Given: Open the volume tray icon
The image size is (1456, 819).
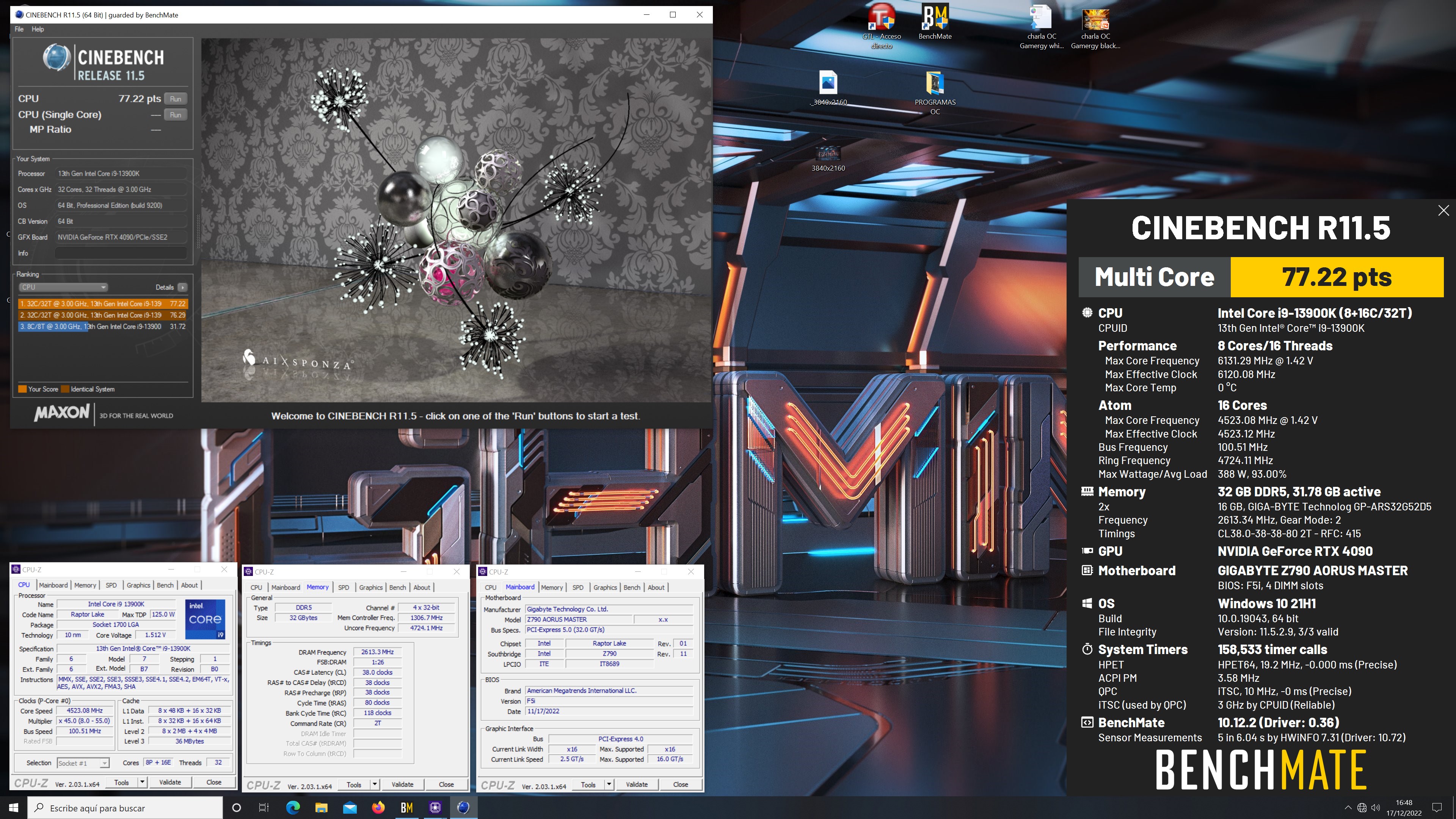Looking at the screenshot, I should (x=1376, y=808).
